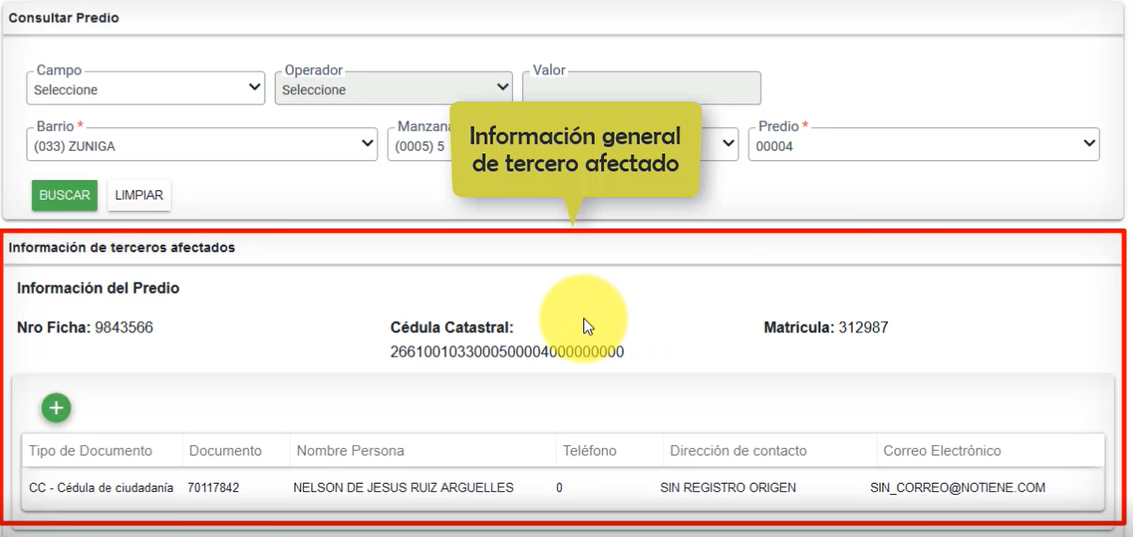This screenshot has width=1133, height=537.
Task: Sort by the Nombre Persona column
Action: click(x=350, y=451)
